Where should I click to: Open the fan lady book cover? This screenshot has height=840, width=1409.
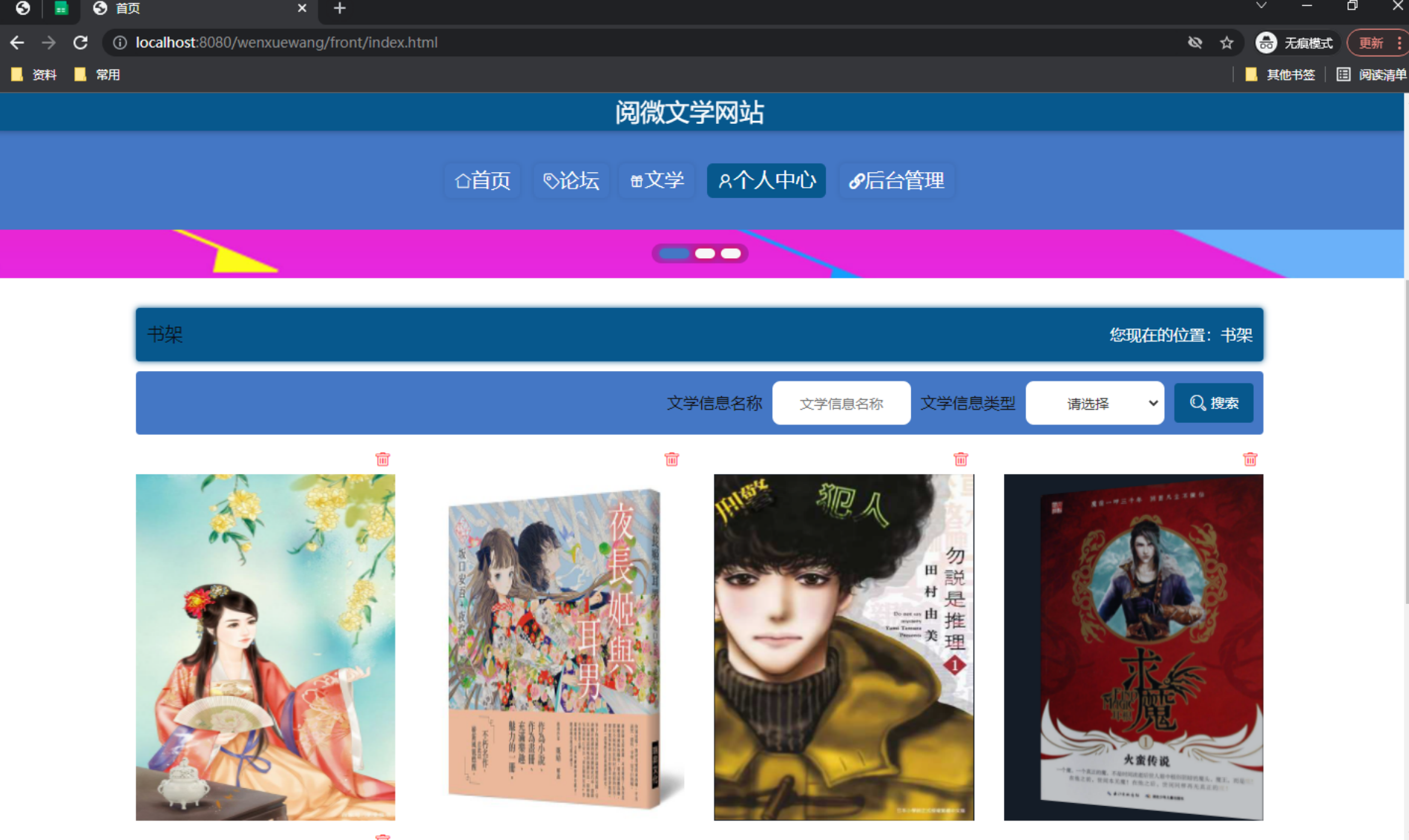click(266, 647)
